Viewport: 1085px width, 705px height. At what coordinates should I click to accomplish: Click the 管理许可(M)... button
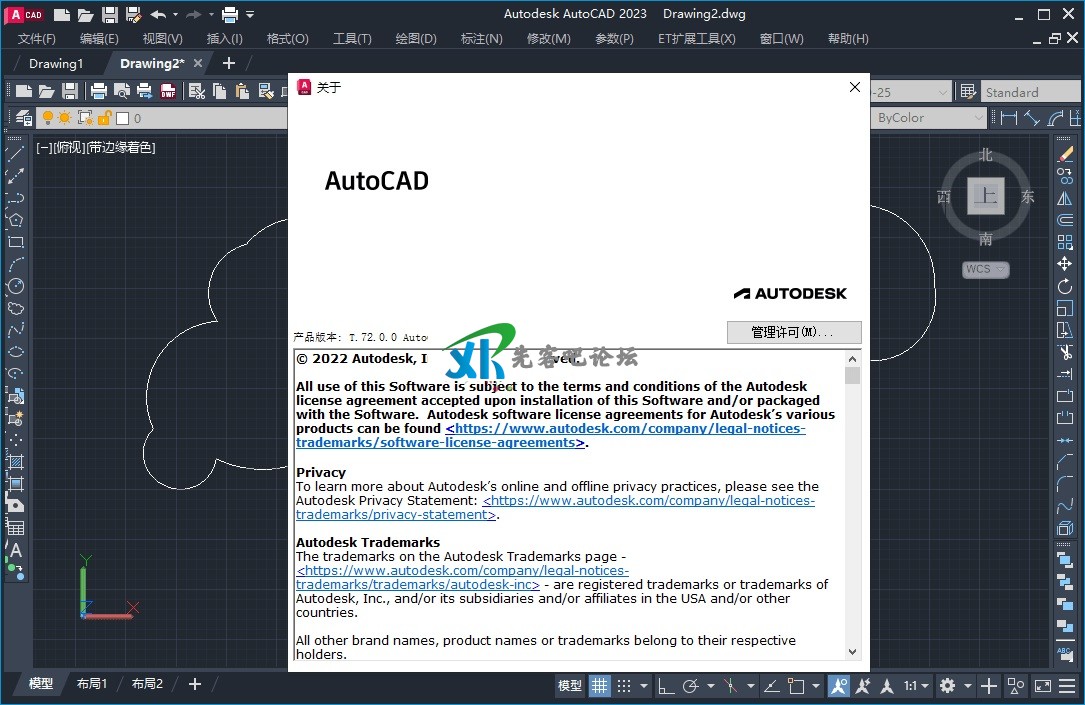coord(793,332)
